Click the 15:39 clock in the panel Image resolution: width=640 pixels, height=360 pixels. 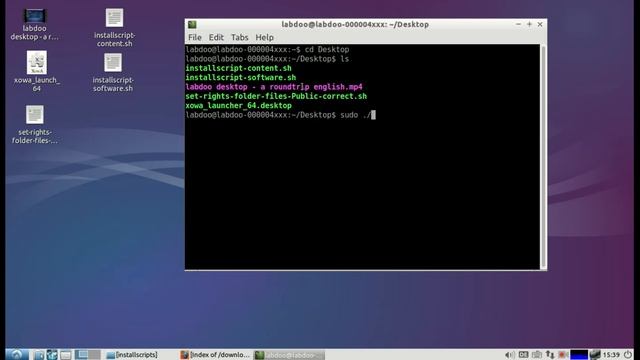click(611, 355)
